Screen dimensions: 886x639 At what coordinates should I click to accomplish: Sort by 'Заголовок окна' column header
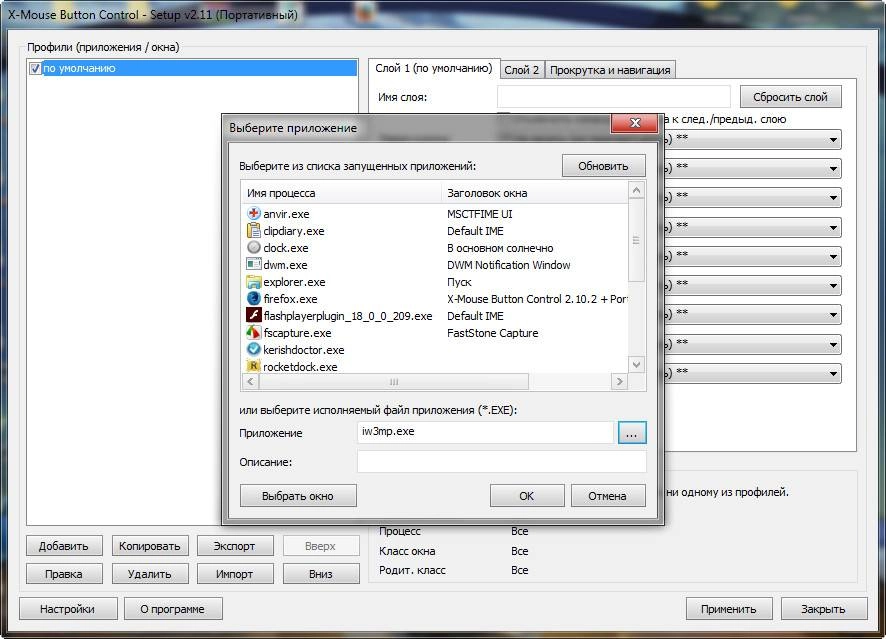(x=534, y=193)
